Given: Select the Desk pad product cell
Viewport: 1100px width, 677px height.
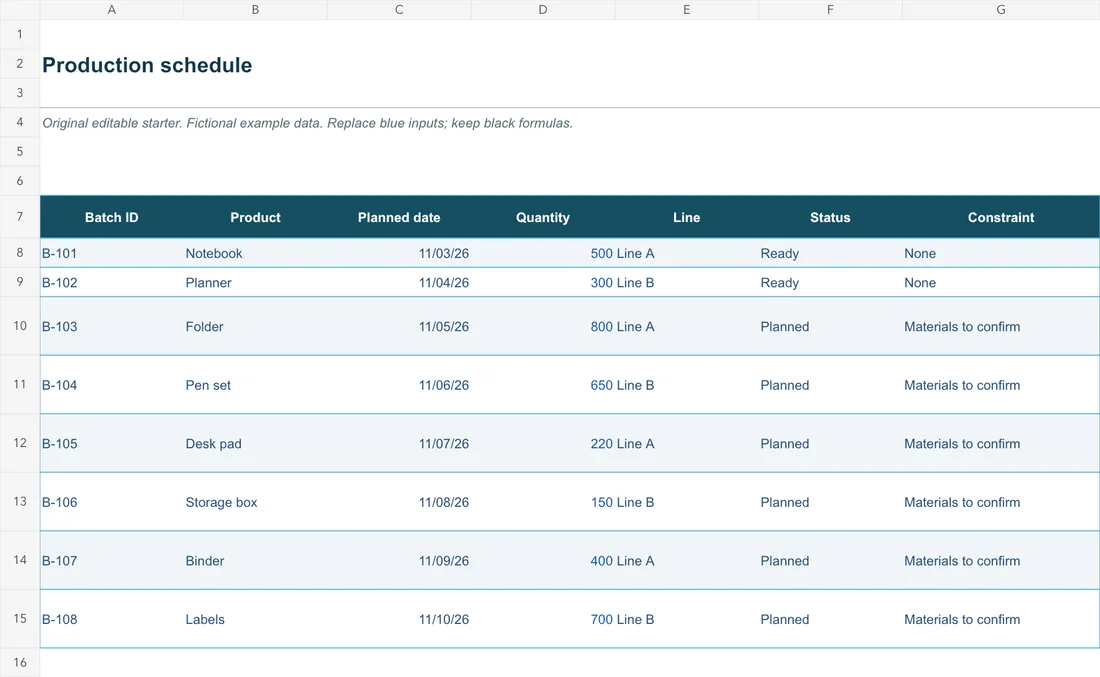Looking at the screenshot, I should click(x=255, y=443).
